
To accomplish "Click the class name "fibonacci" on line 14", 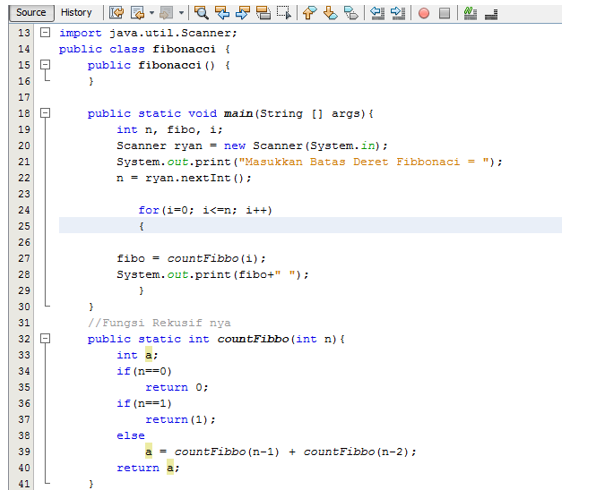I will coord(184,49).
